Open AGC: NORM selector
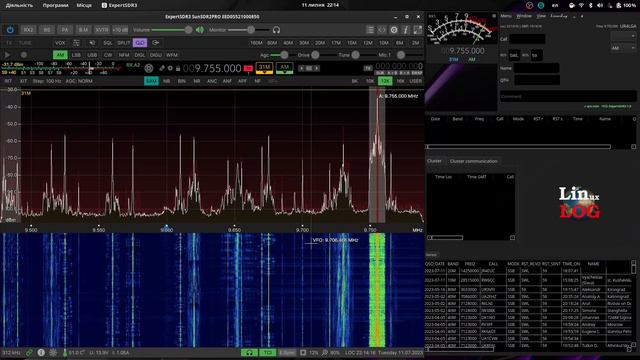This screenshot has height=360, width=640. (x=79, y=81)
